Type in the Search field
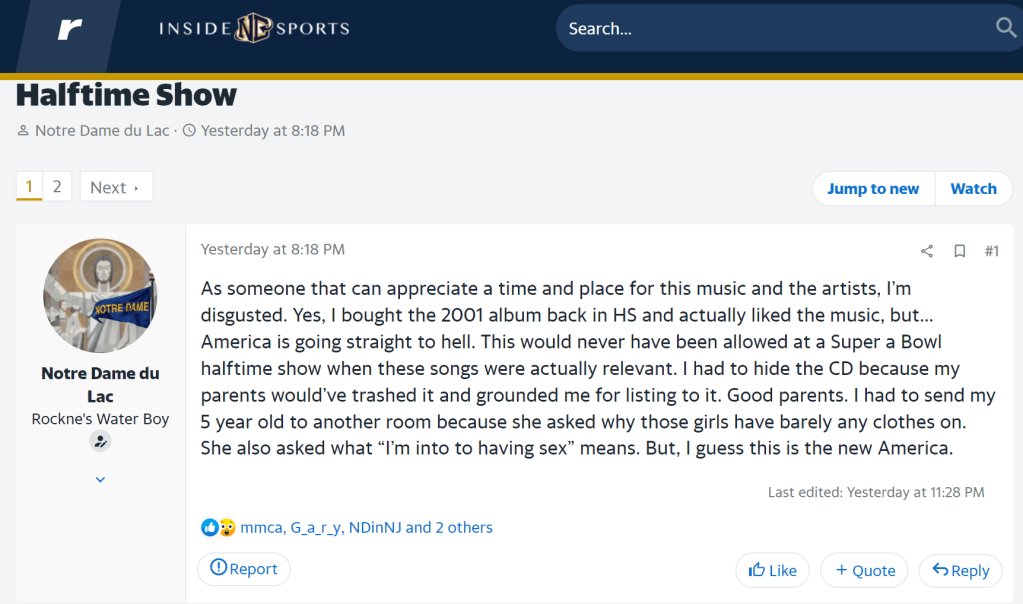The image size is (1023, 604). coord(770,29)
